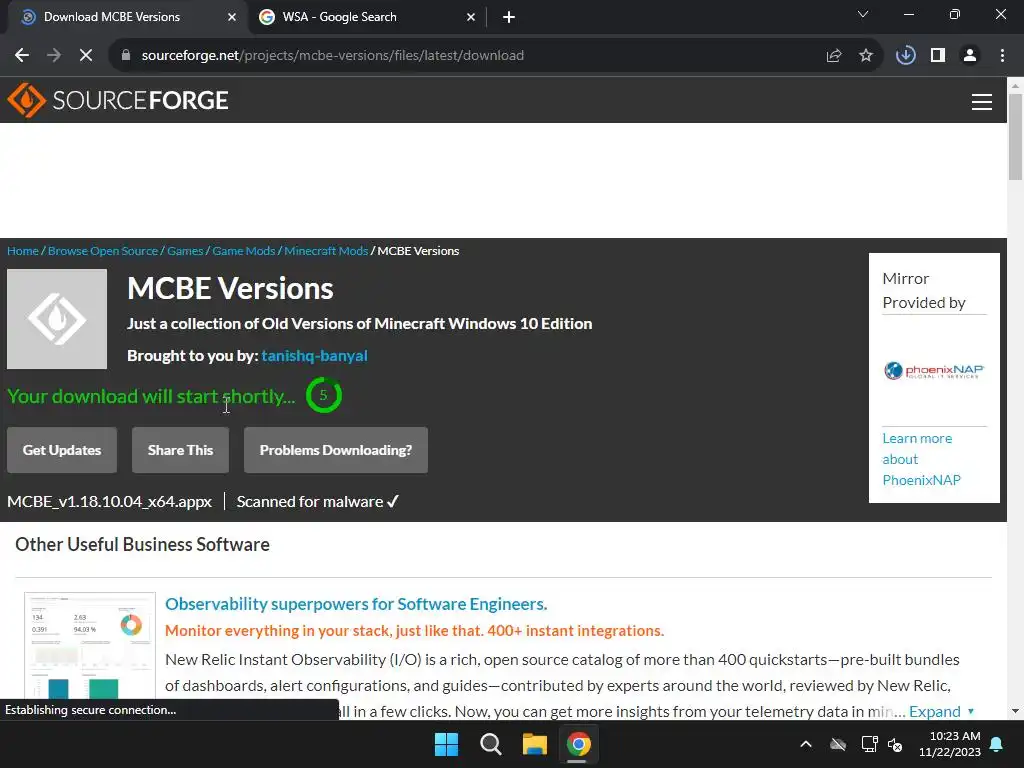Click Chrome icon in taskbar
1024x768 pixels.
(579, 744)
